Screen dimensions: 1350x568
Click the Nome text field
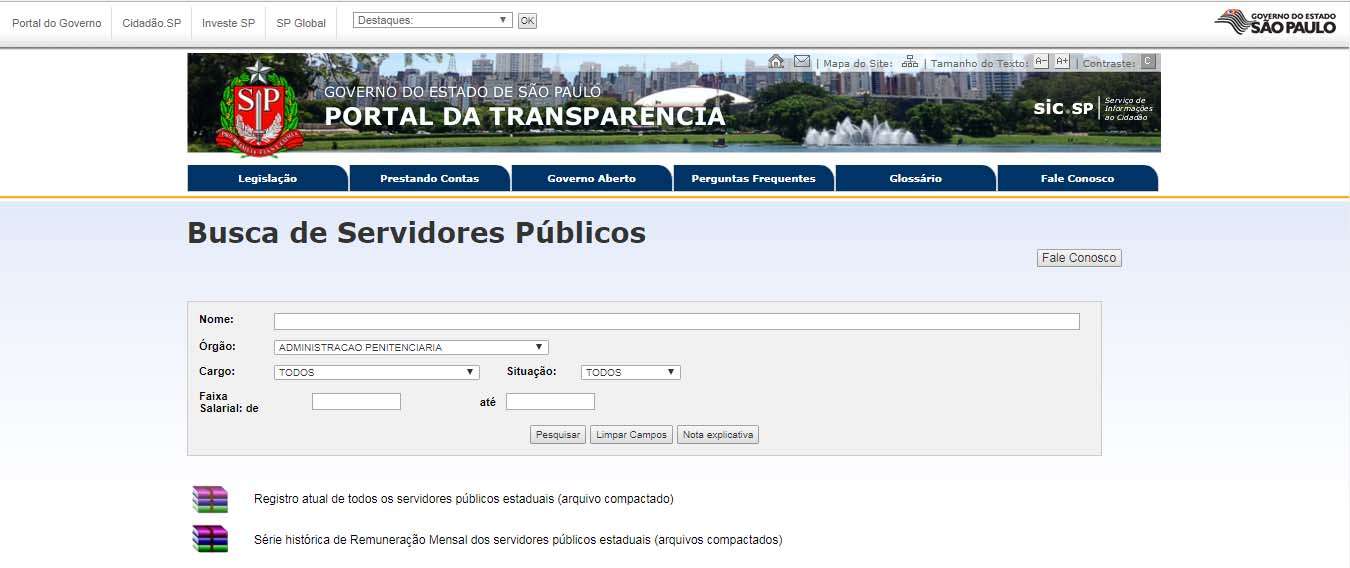676,321
